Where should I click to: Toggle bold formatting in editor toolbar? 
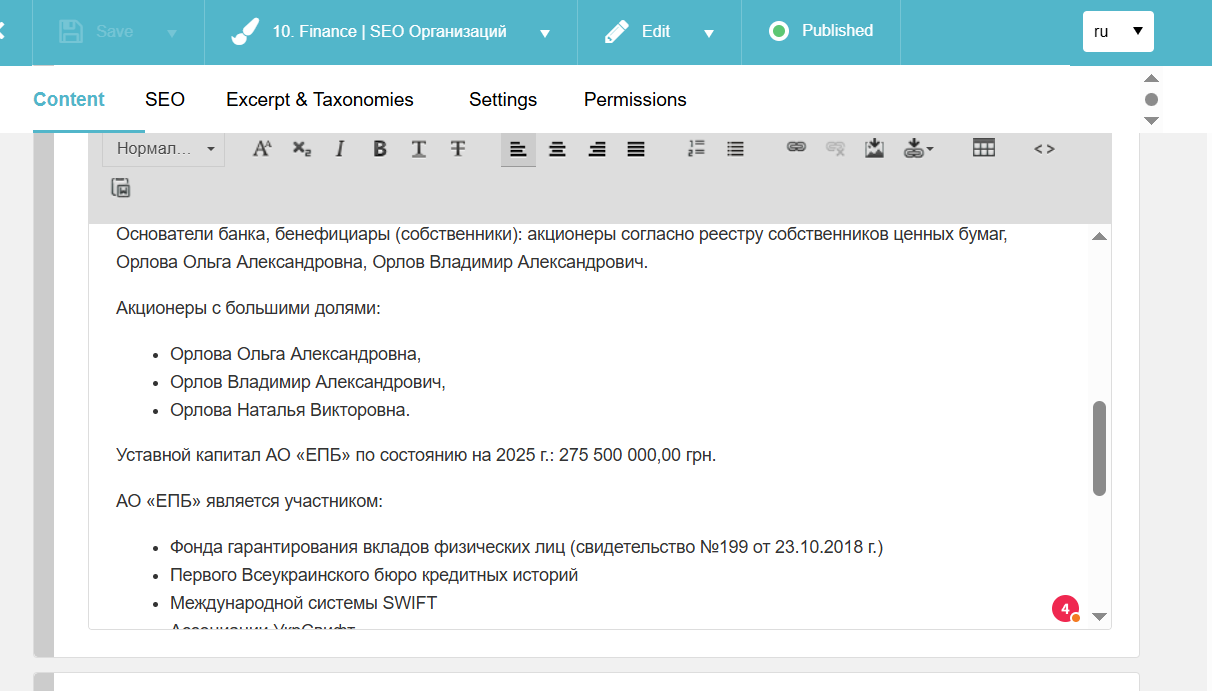[380, 149]
